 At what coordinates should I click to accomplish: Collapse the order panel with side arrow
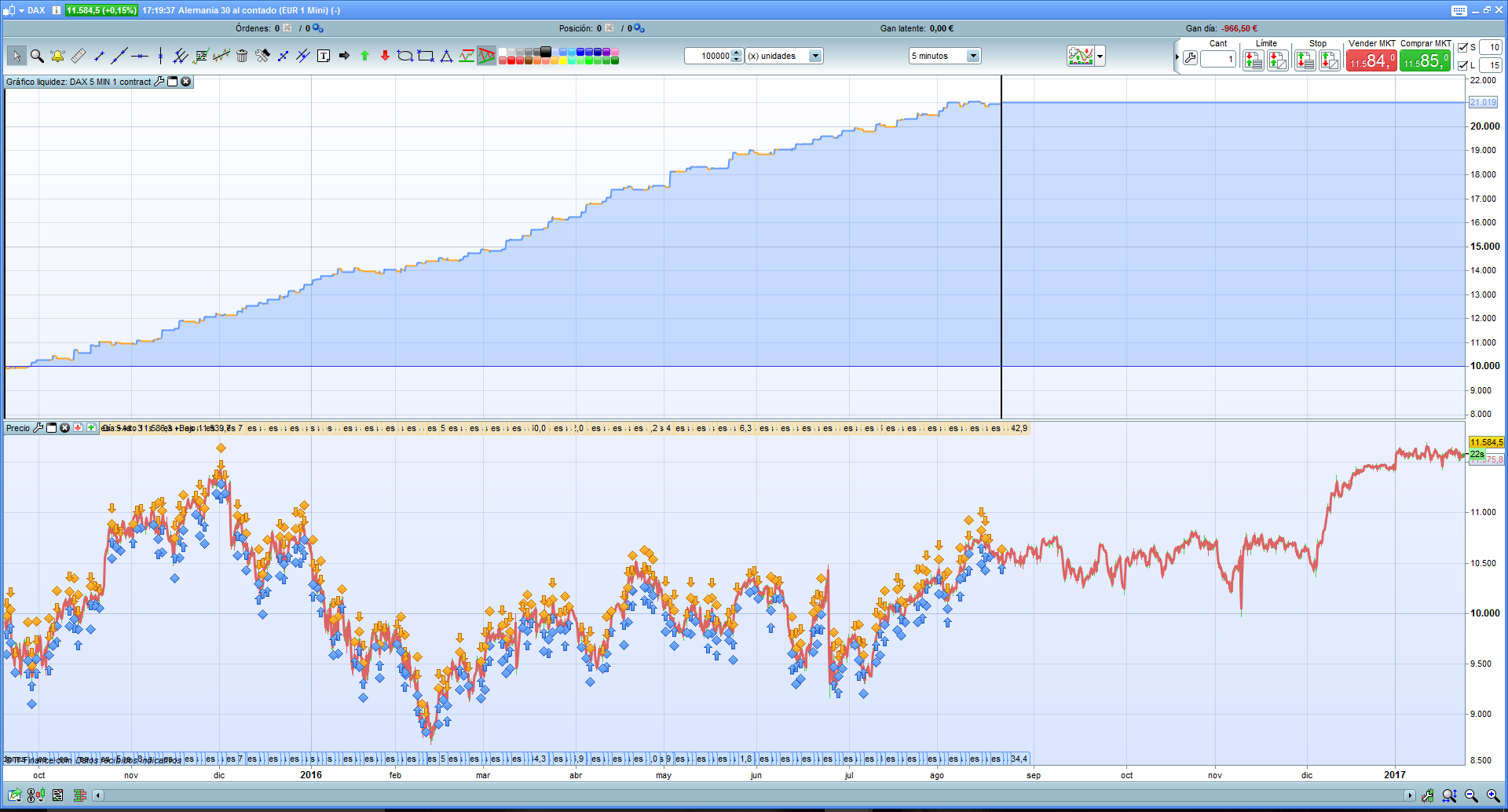pos(1177,57)
